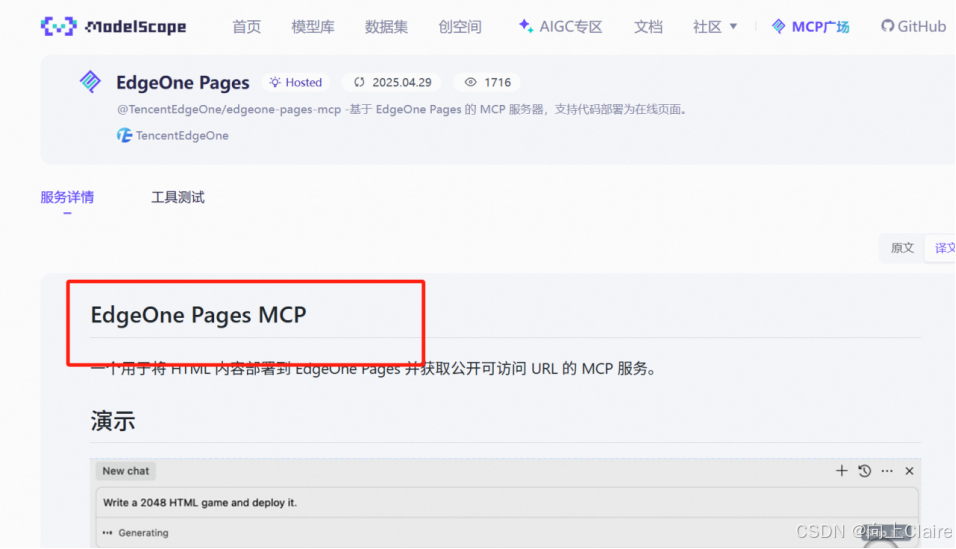This screenshot has width=956, height=549.
Task: Click the eye icon by view count
Action: pos(470,82)
